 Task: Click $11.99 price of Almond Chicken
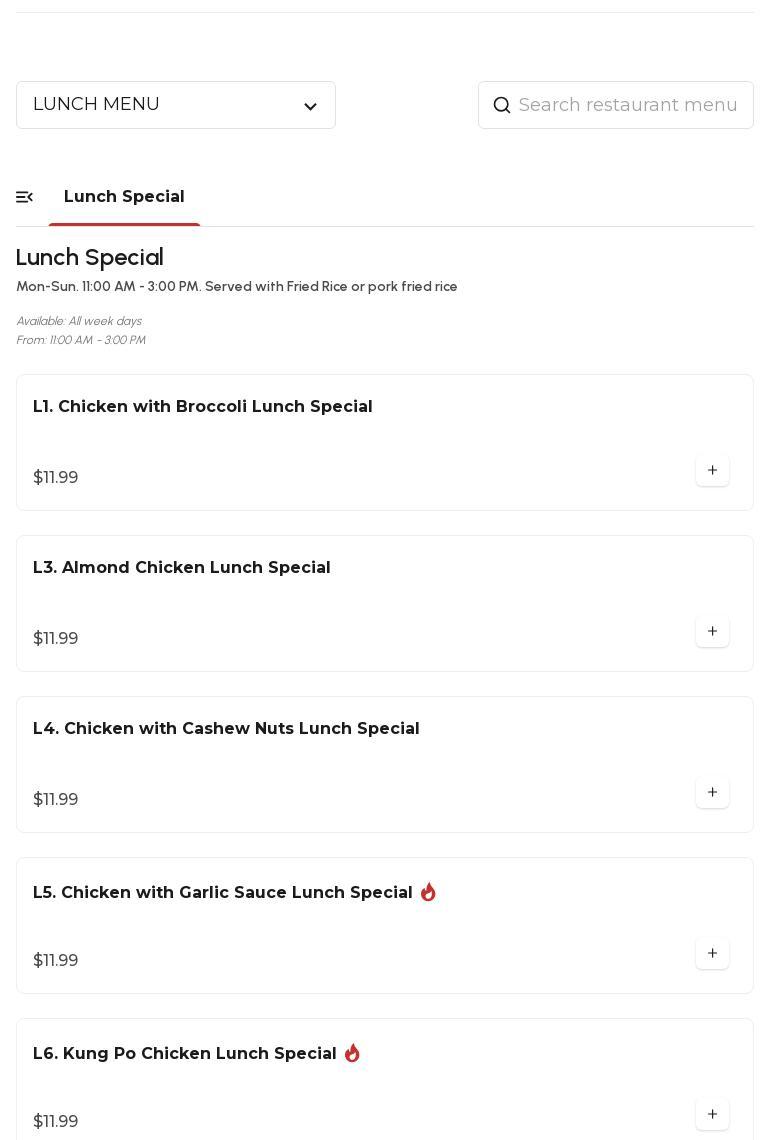[56, 639]
